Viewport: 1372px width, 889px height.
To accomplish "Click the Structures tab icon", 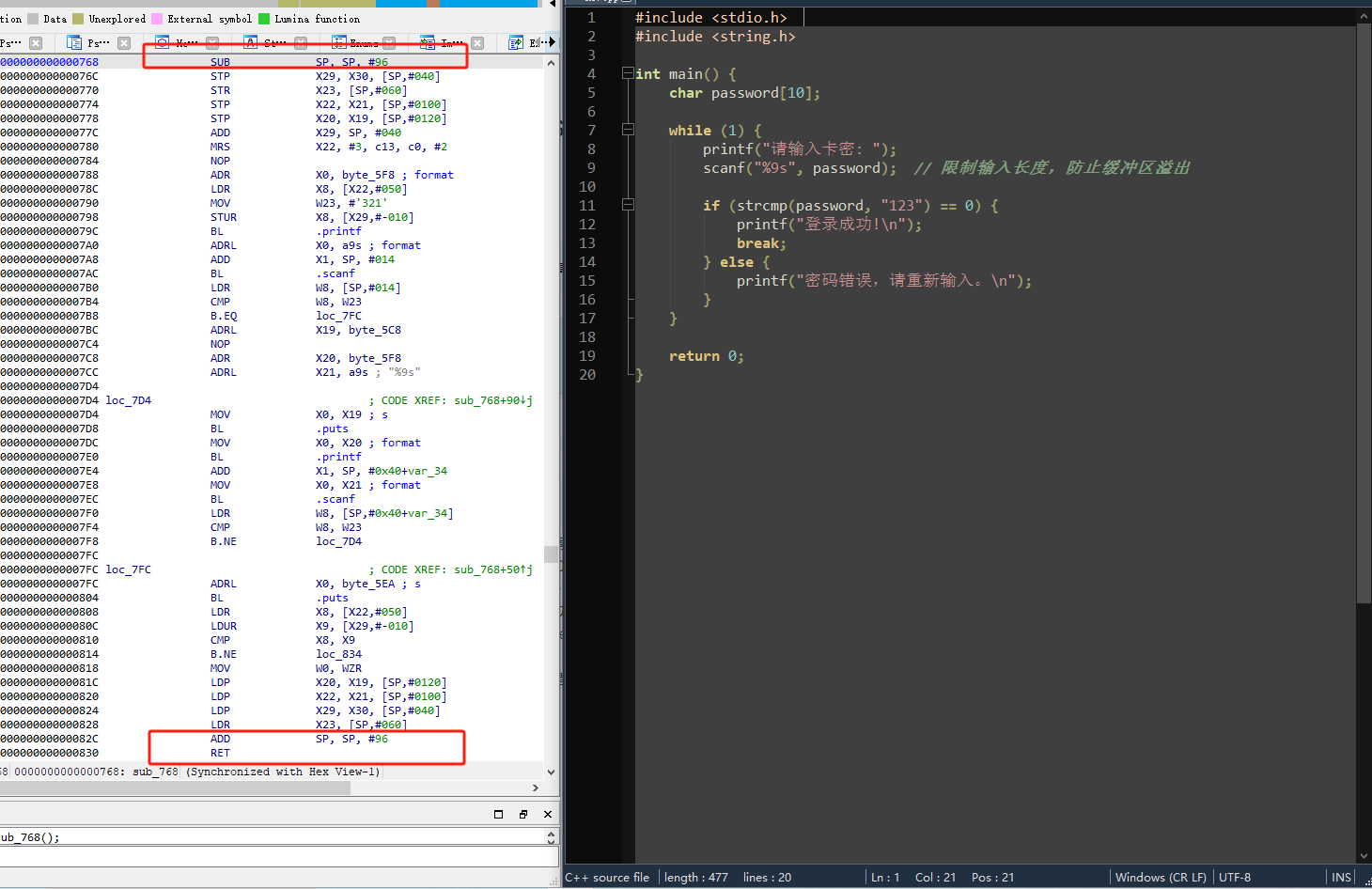I will [x=250, y=42].
